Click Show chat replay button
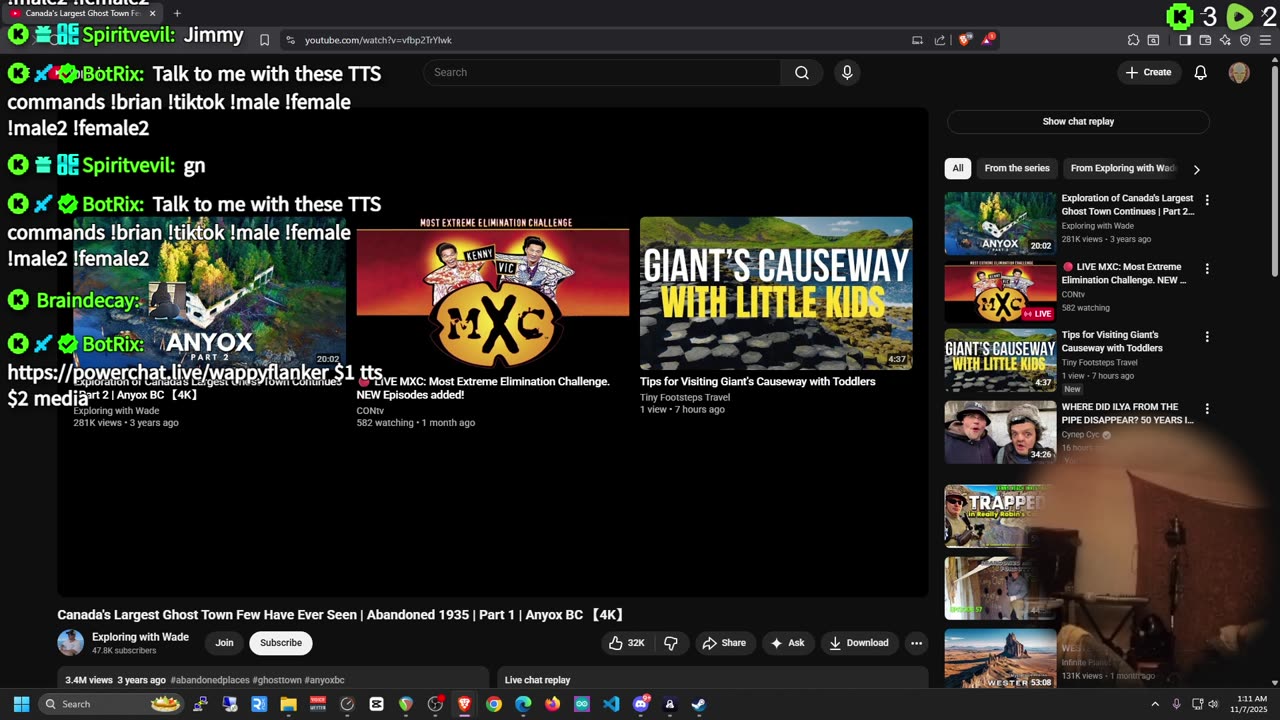This screenshot has height=720, width=1280. 1078,122
